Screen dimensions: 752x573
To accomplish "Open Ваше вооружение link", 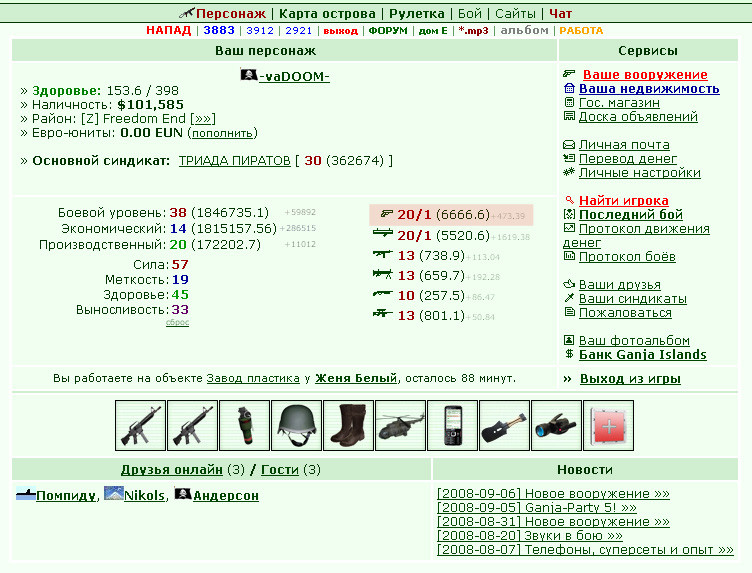I will coord(645,75).
